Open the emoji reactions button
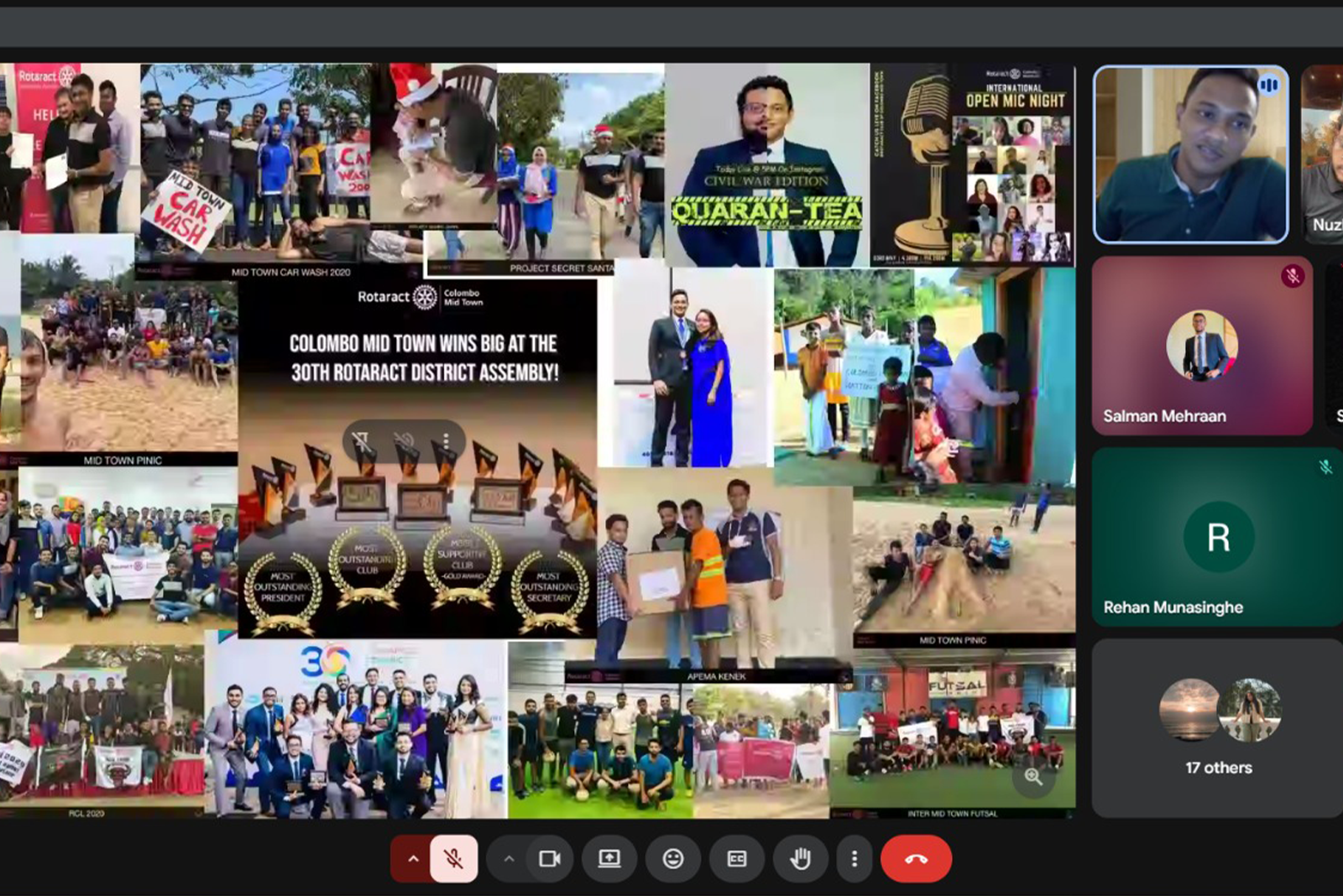Screen dimensions: 1343x896 (x=673, y=858)
